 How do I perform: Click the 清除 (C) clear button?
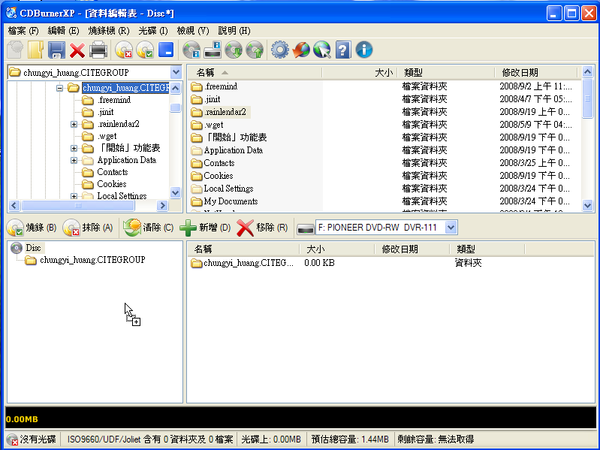coord(148,228)
